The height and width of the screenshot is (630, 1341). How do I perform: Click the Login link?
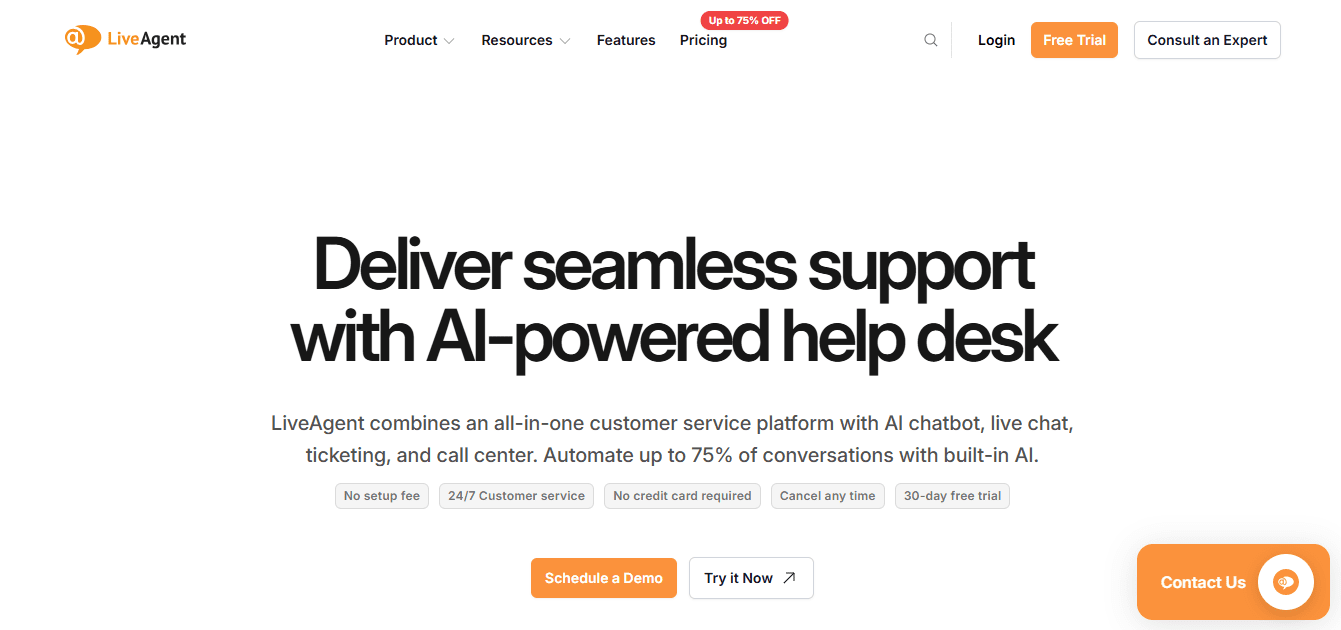point(996,40)
